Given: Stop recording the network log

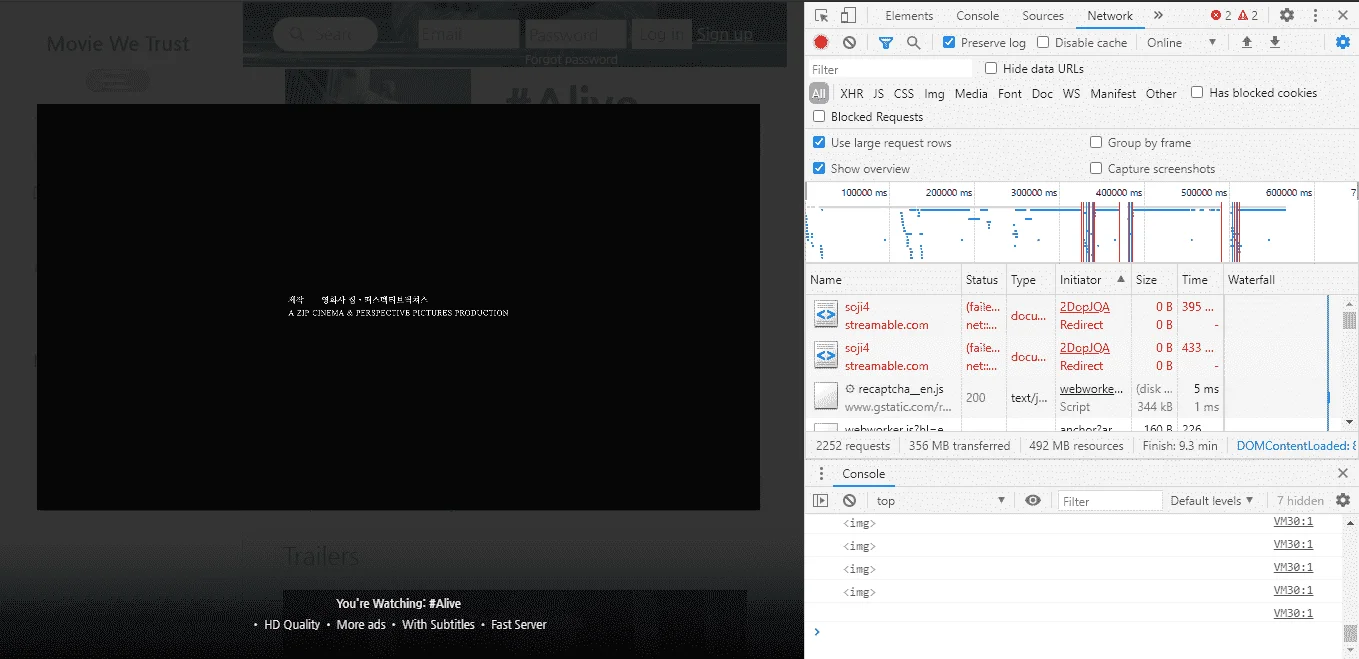Looking at the screenshot, I should [821, 42].
